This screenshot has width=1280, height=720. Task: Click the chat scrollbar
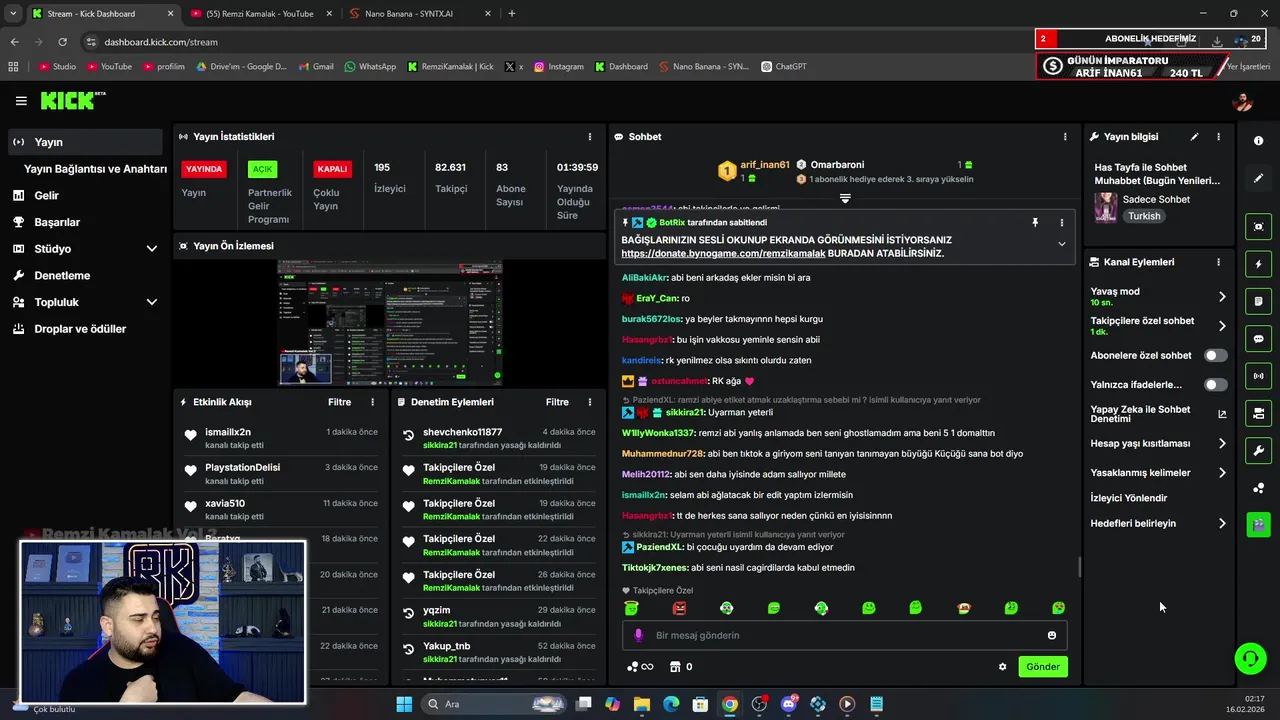point(1079,566)
